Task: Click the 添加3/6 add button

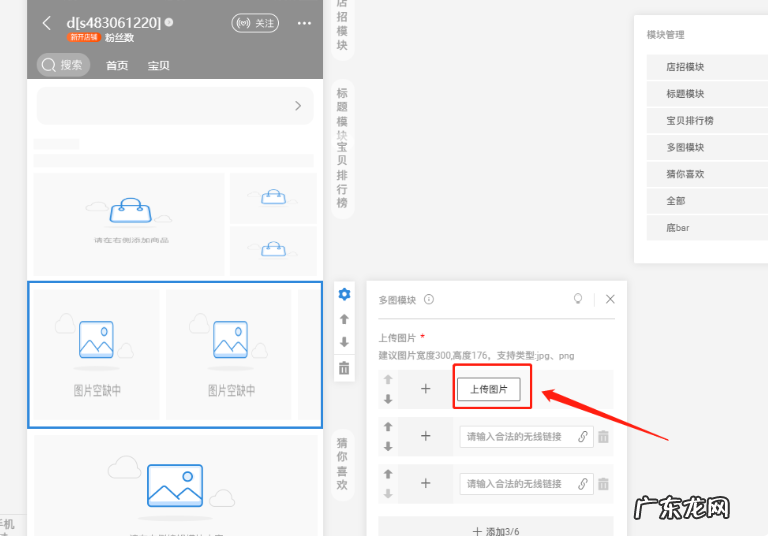Action: click(x=496, y=527)
